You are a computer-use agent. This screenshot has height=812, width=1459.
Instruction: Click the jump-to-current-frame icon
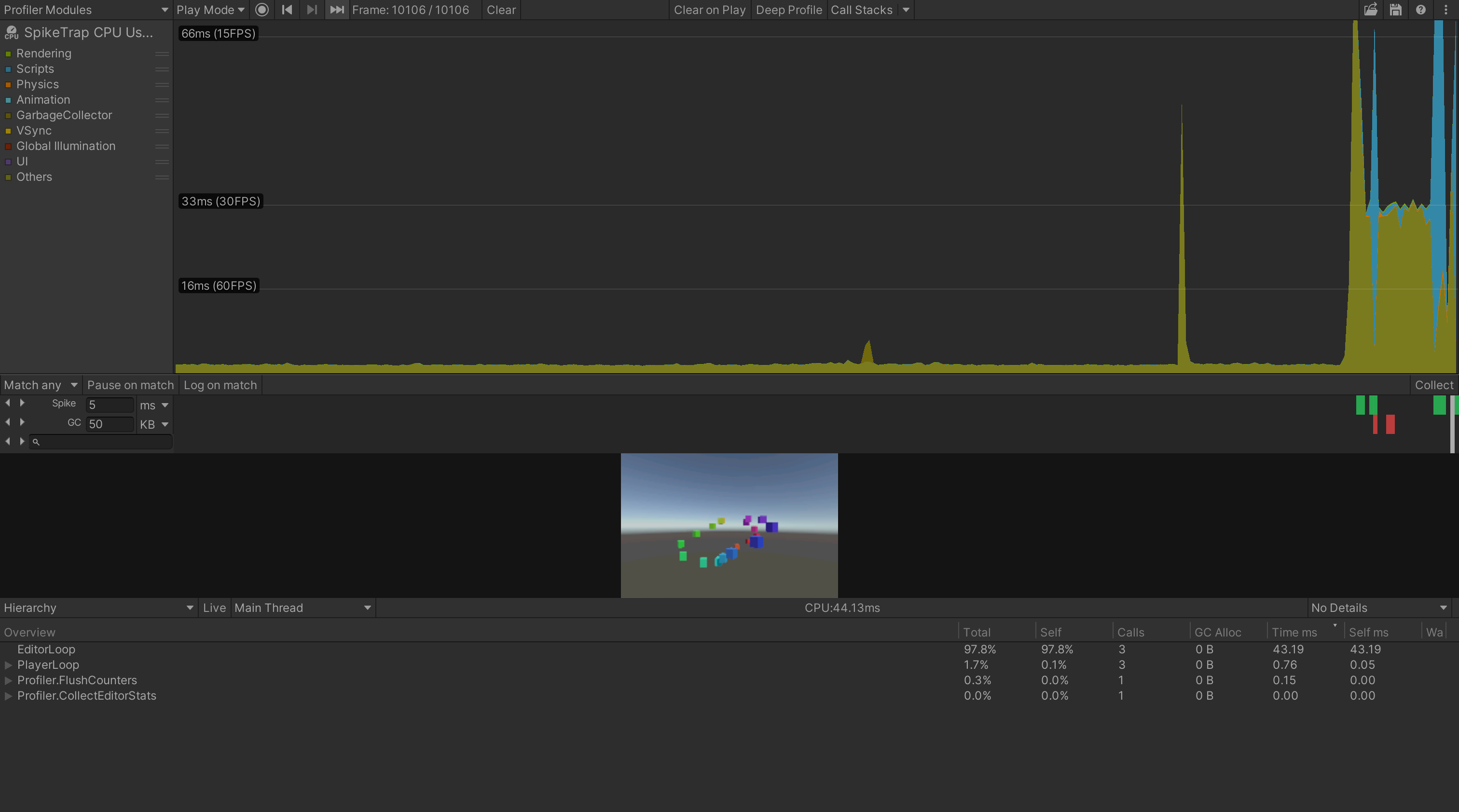point(336,10)
